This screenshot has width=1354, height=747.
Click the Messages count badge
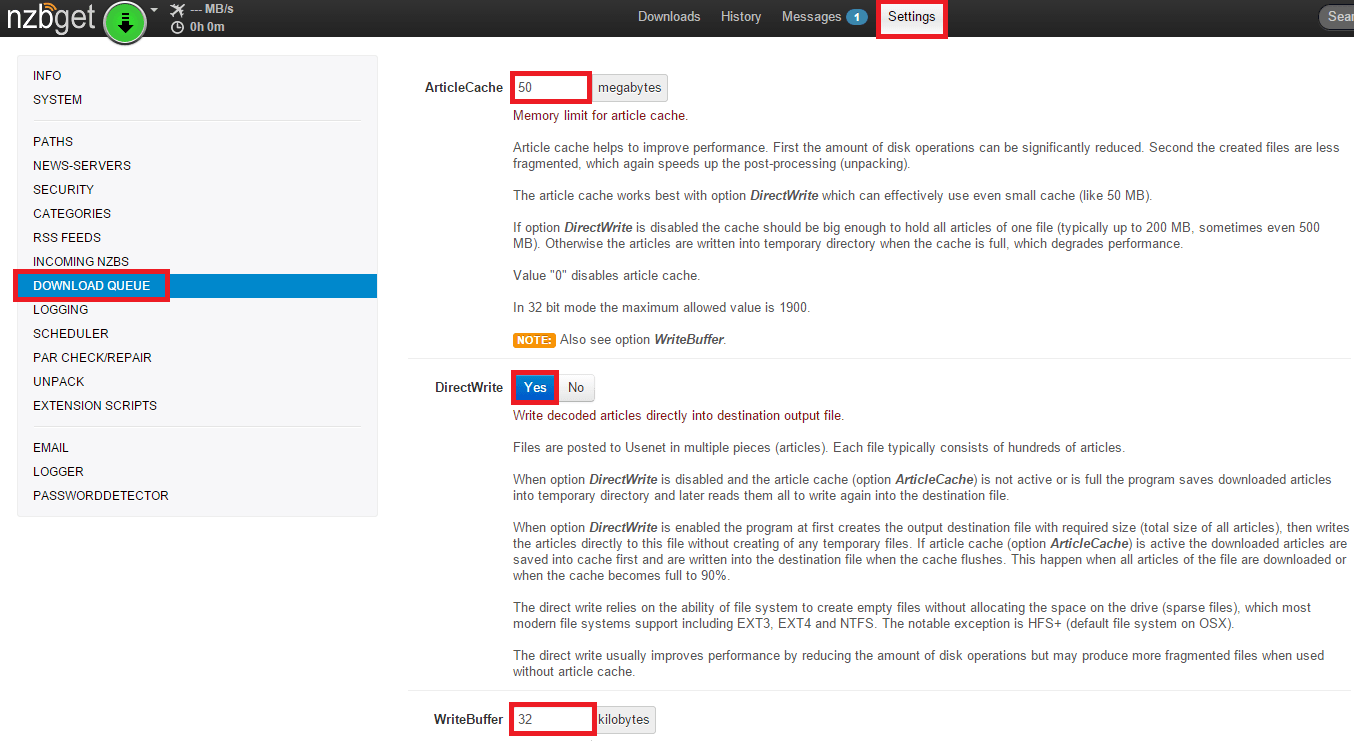point(856,17)
